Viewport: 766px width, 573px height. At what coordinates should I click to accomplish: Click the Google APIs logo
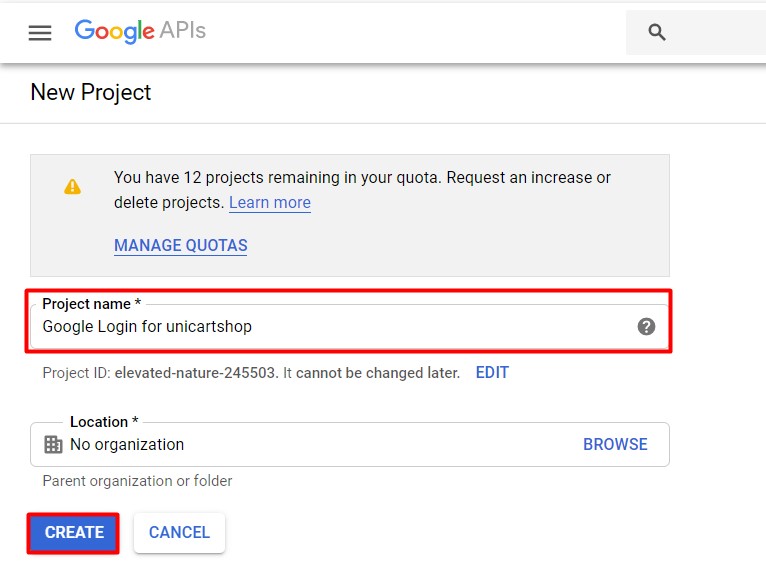[x=140, y=31]
